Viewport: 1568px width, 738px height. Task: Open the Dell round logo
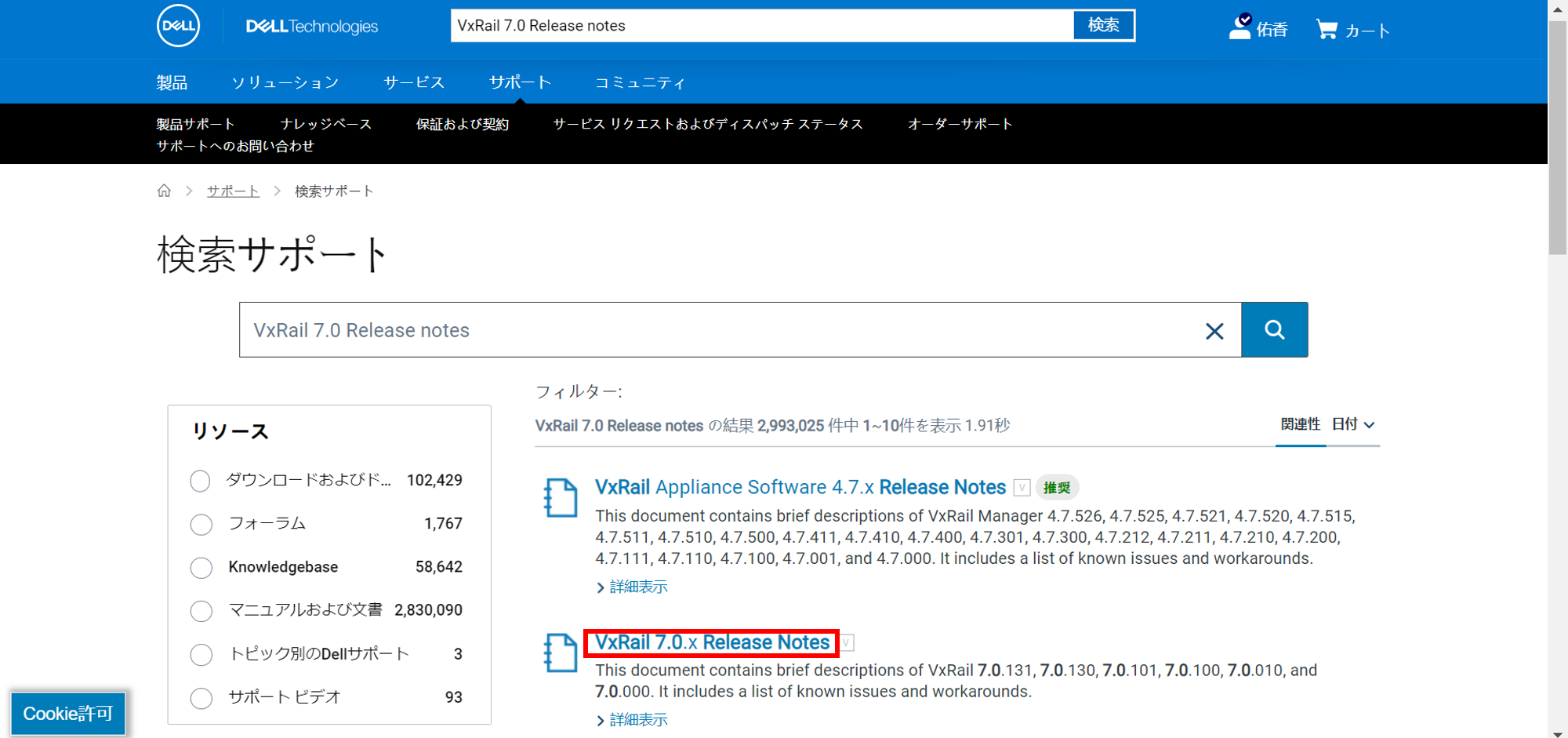(x=178, y=25)
